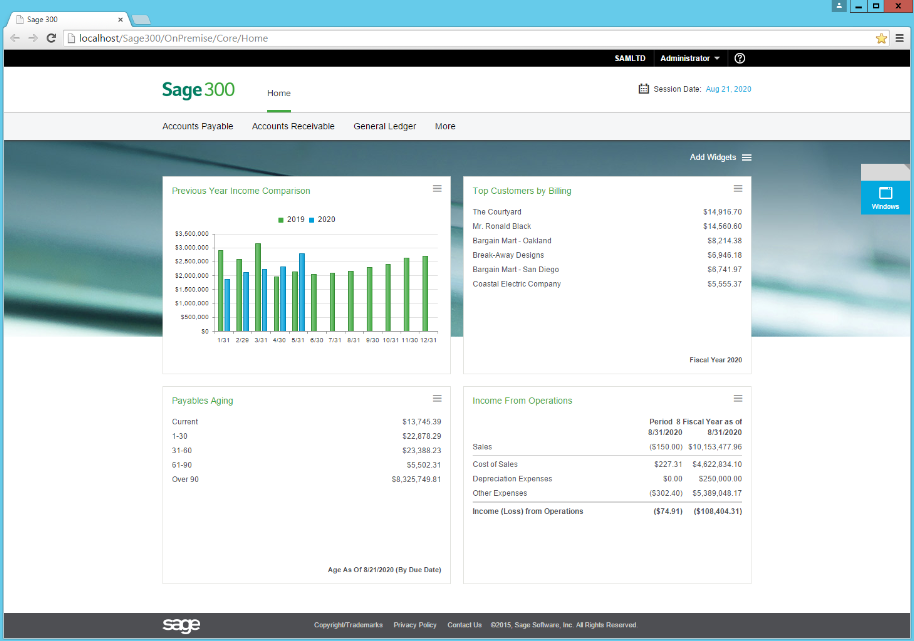
Task: Bookmark page with the star icon
Action: click(881, 38)
